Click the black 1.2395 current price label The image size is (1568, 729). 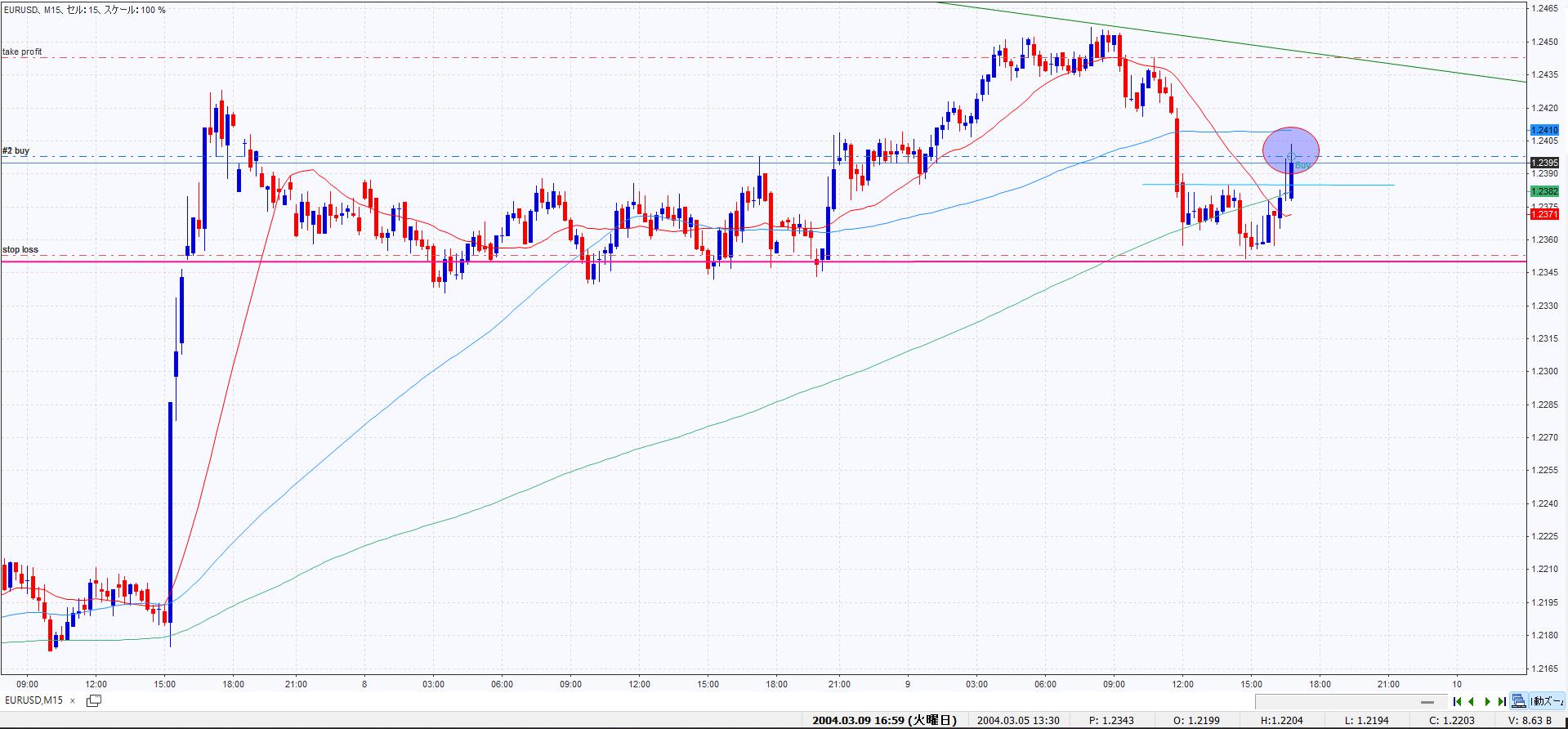[1543, 163]
